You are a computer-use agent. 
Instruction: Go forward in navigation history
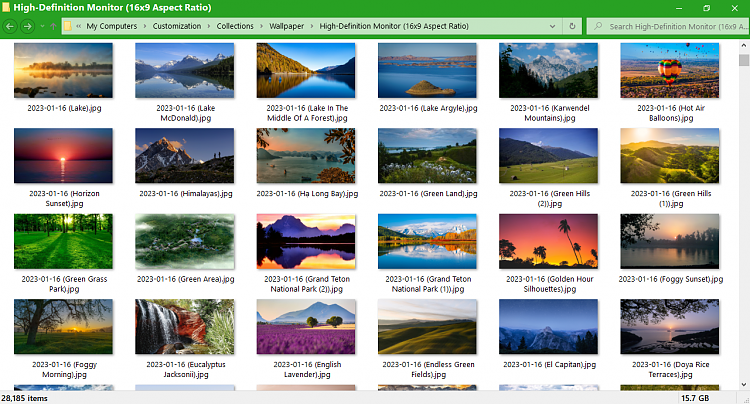(28, 26)
